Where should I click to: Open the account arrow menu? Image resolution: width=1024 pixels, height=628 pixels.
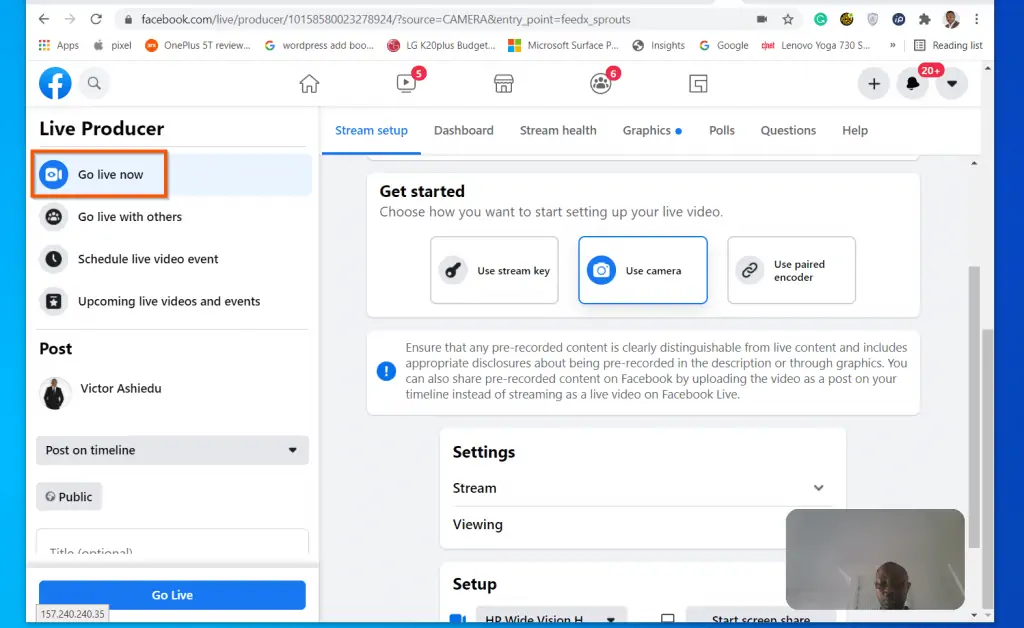952,84
